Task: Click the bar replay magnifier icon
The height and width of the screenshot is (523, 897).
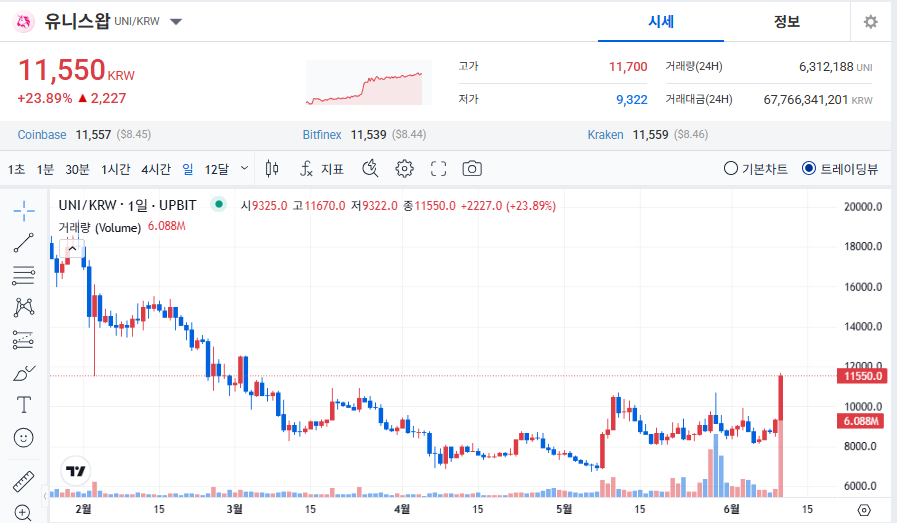Action: click(x=370, y=169)
